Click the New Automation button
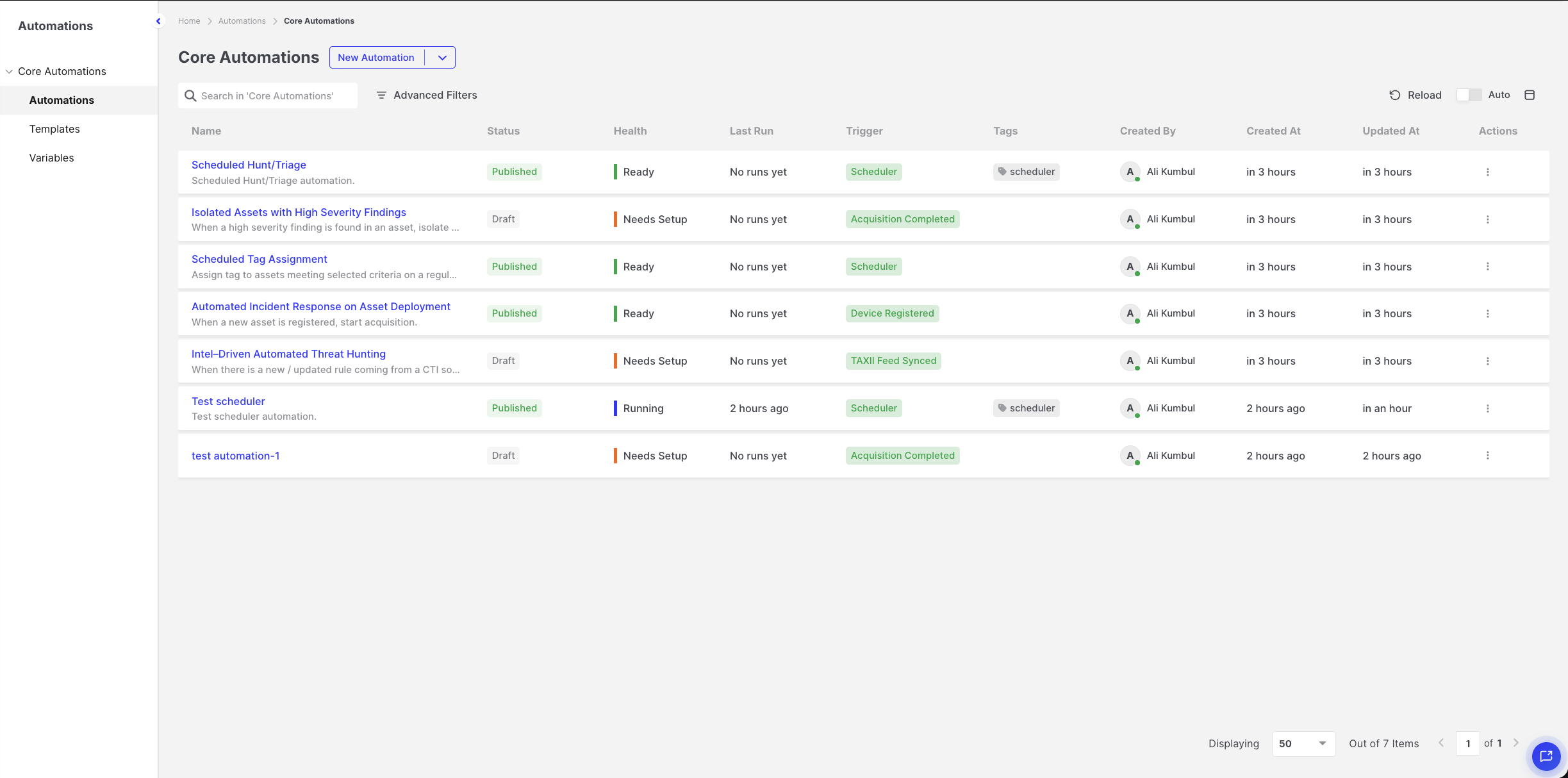 (x=376, y=58)
